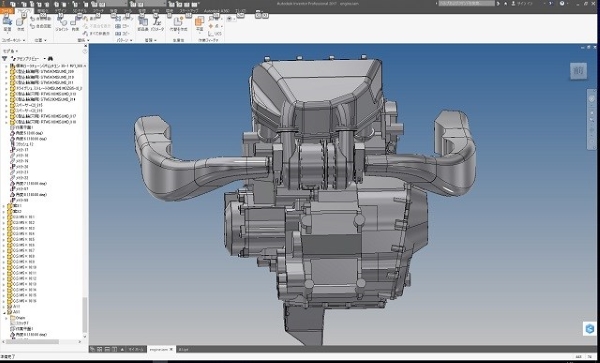Select the フラッシュ:12 constraint in the tree
The width and height of the screenshot is (600, 363).
click(22, 144)
